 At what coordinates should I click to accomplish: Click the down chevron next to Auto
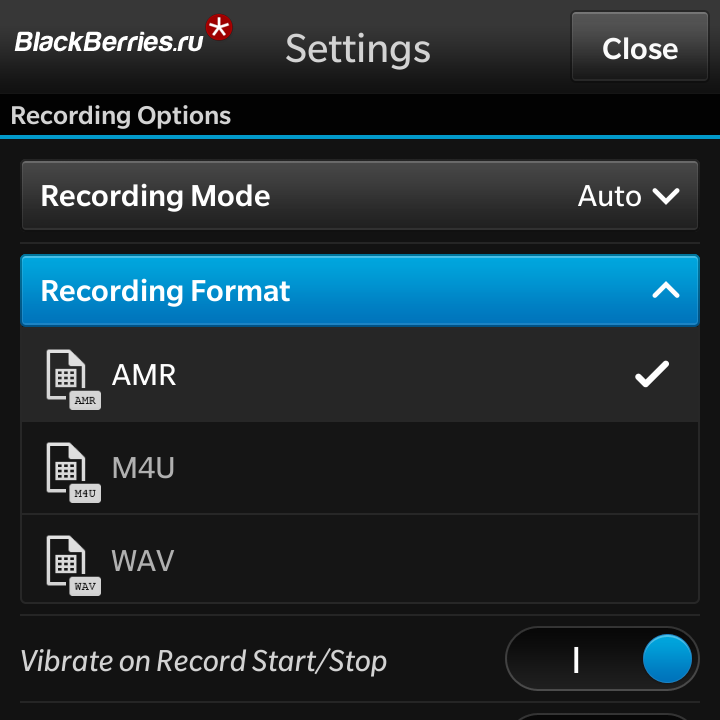point(666,196)
